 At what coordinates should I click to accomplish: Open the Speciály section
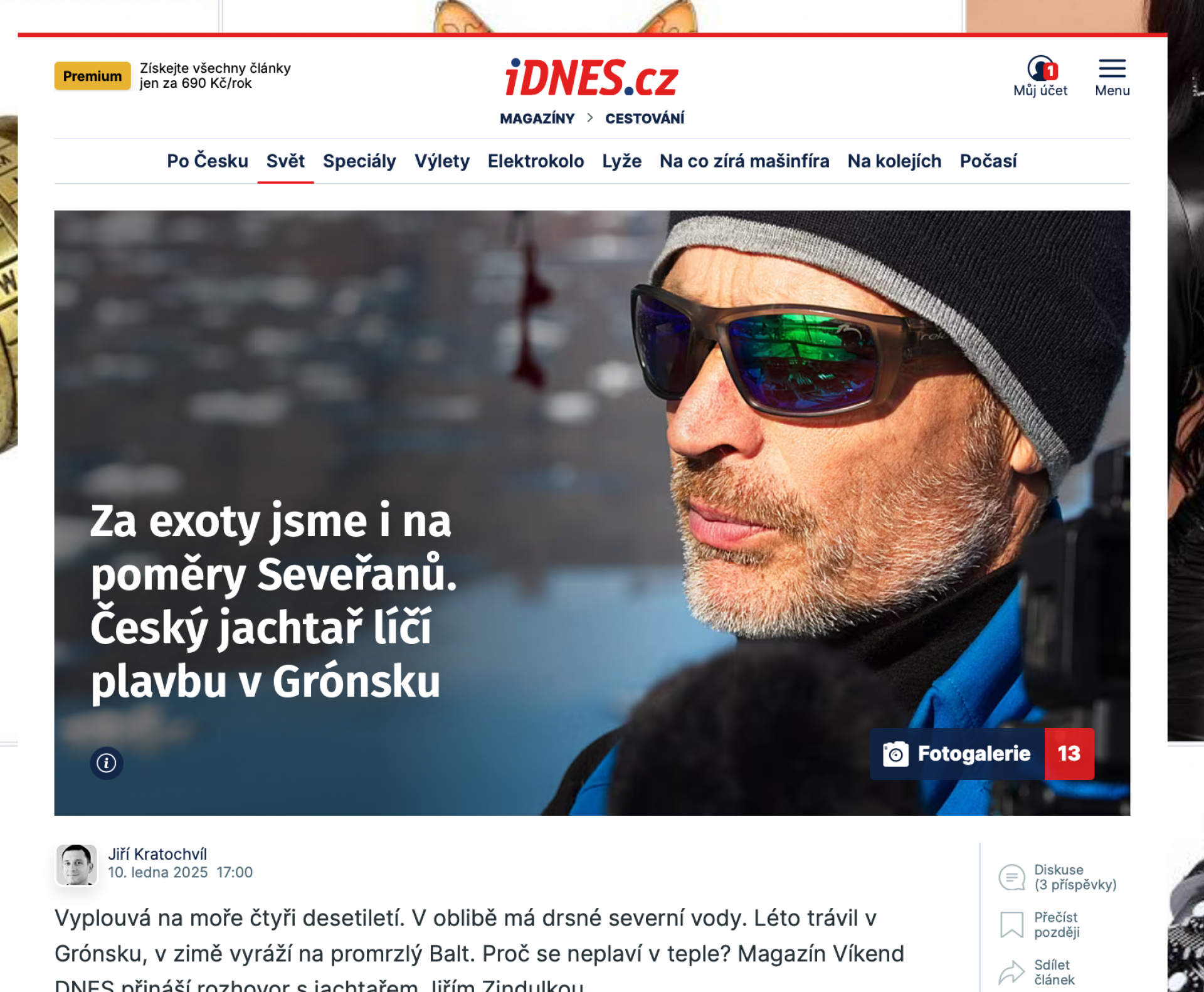click(359, 161)
